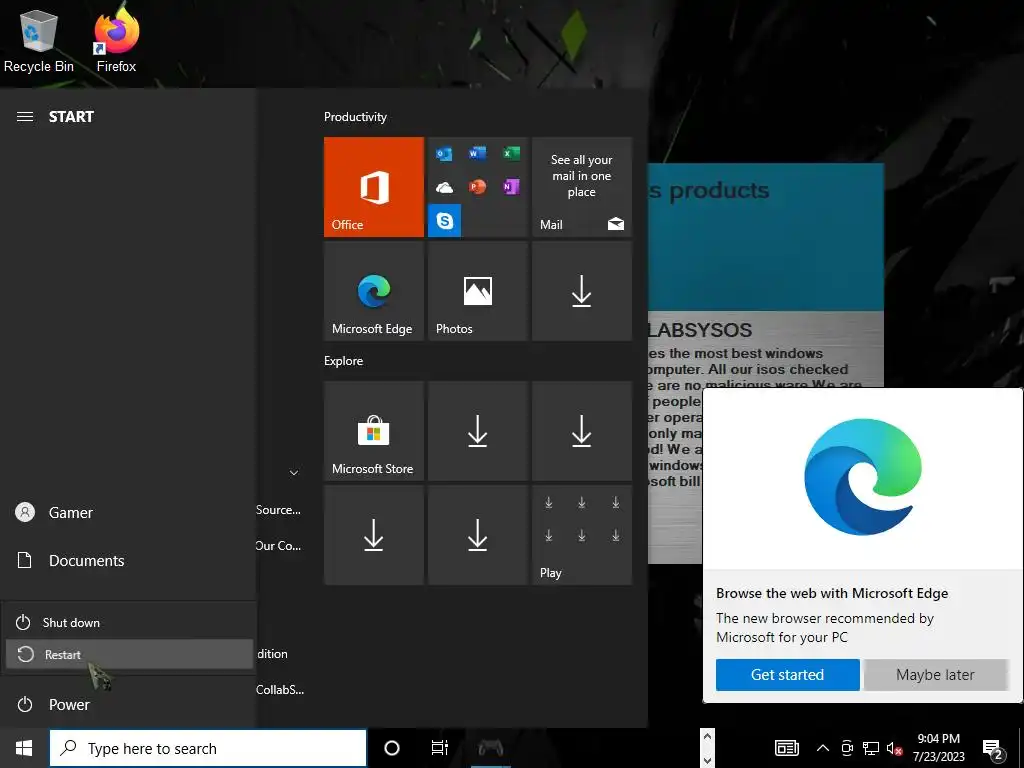This screenshot has width=1024, height=768.
Task: Open the PowerPoint icon in Office folder tile
Action: tap(477, 187)
